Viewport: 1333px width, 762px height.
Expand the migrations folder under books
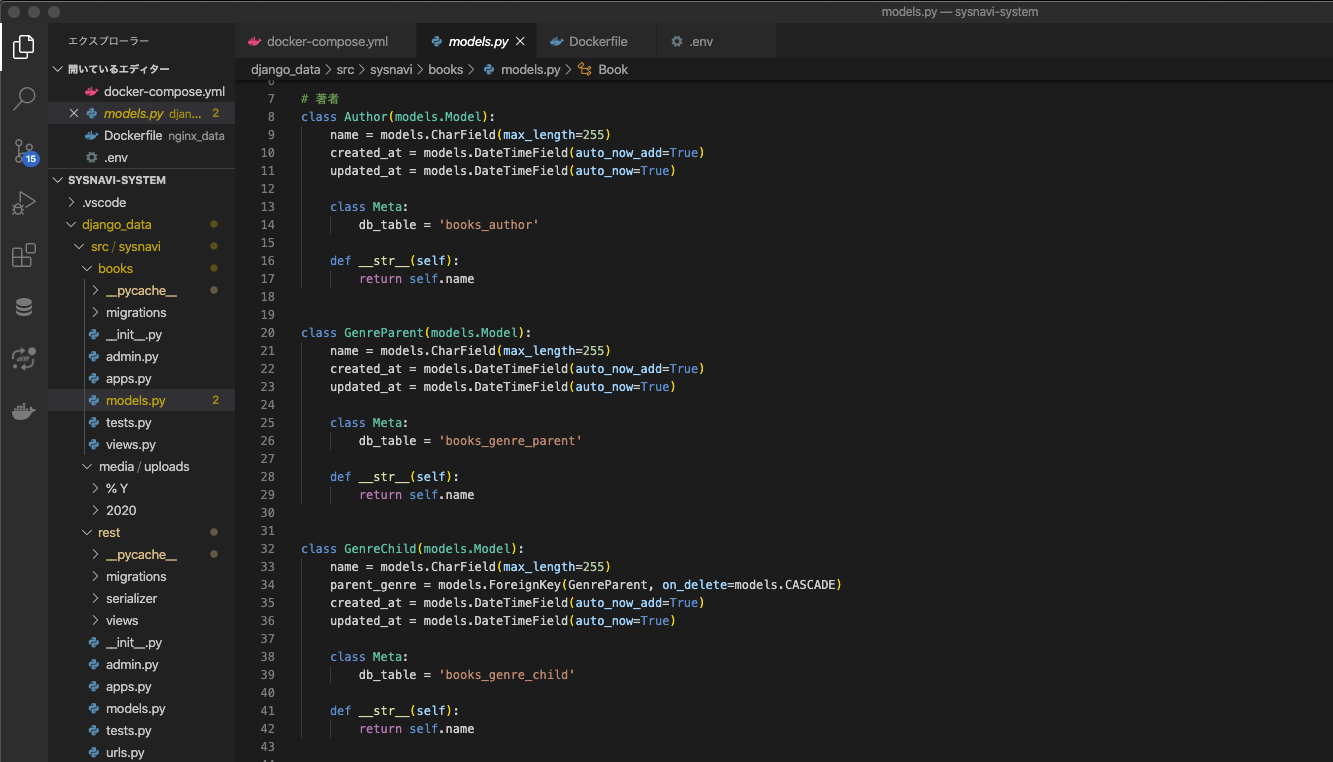tap(136, 313)
